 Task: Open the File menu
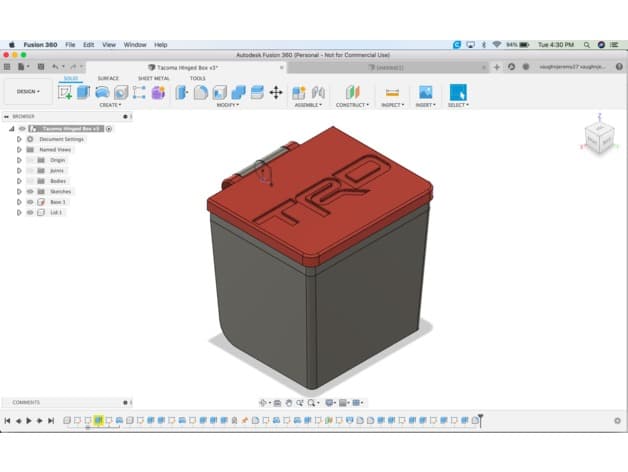(70, 45)
